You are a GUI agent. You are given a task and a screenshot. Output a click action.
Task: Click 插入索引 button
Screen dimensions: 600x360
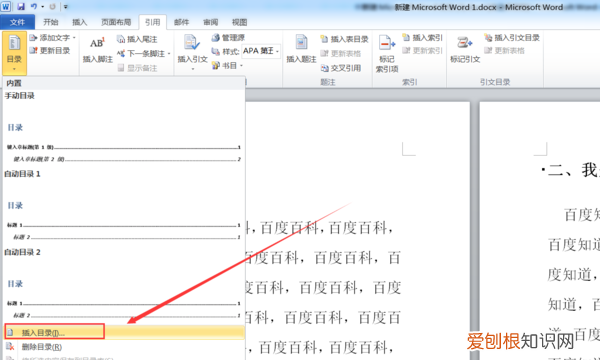[x=422, y=37]
